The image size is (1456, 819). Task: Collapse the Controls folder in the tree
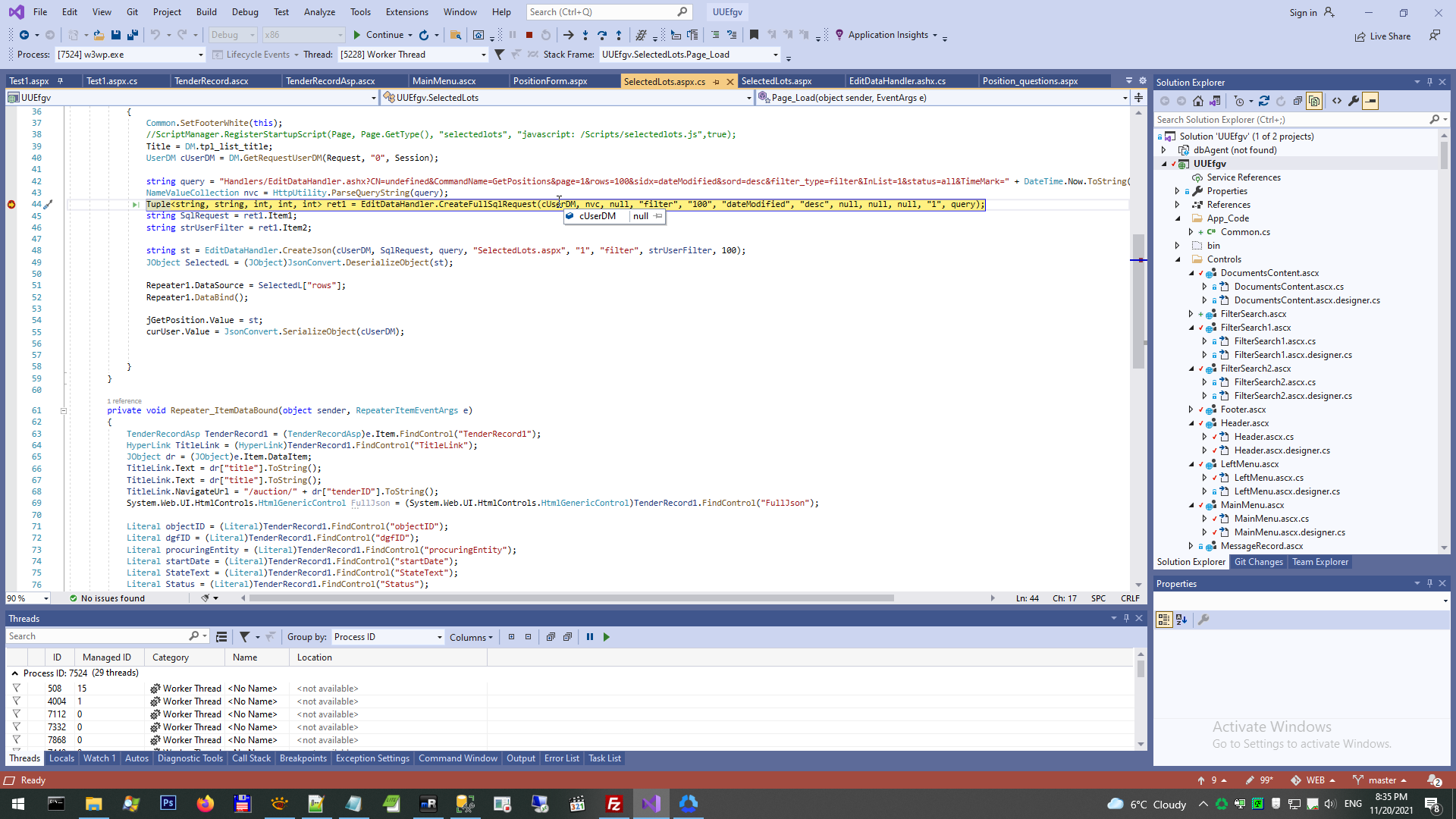tap(1178, 259)
